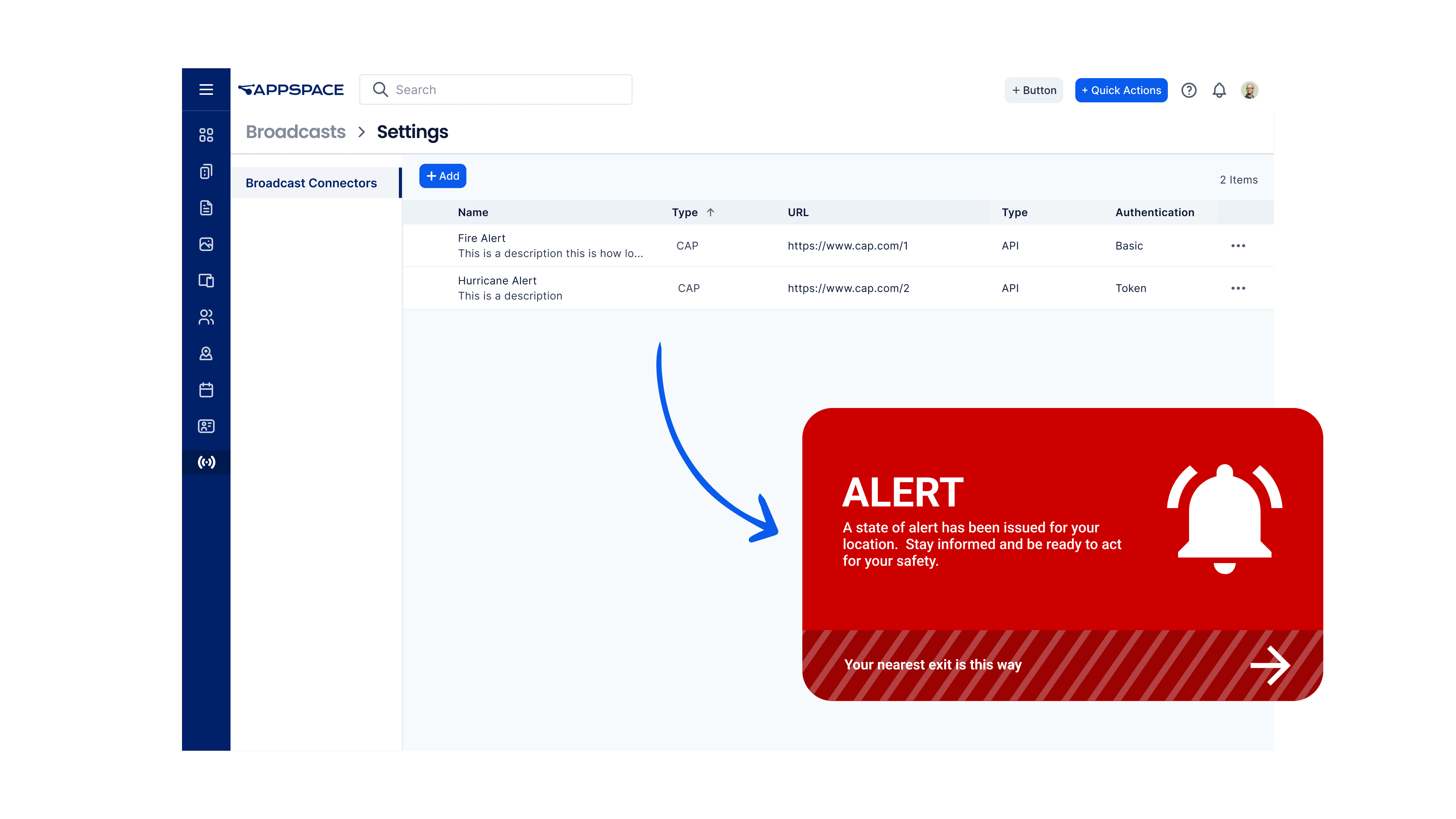Viewport: 1456px width, 819px height.
Task: Click the Fire Alert truncated description text
Action: point(551,253)
